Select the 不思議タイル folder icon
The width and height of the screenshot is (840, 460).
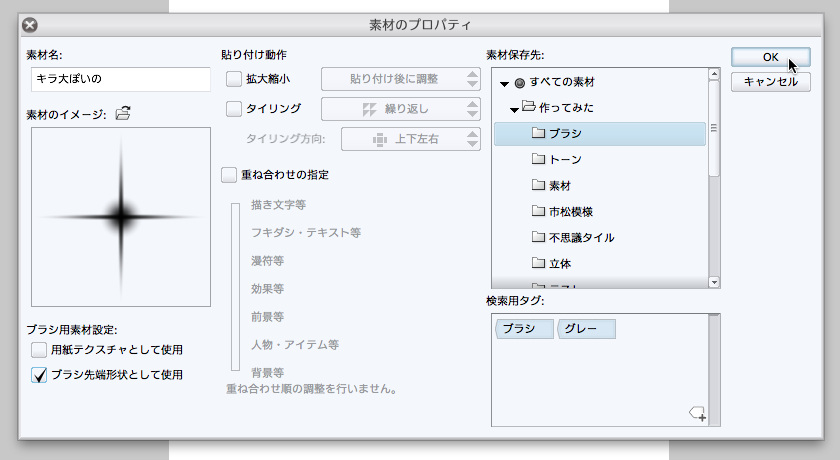click(538, 238)
